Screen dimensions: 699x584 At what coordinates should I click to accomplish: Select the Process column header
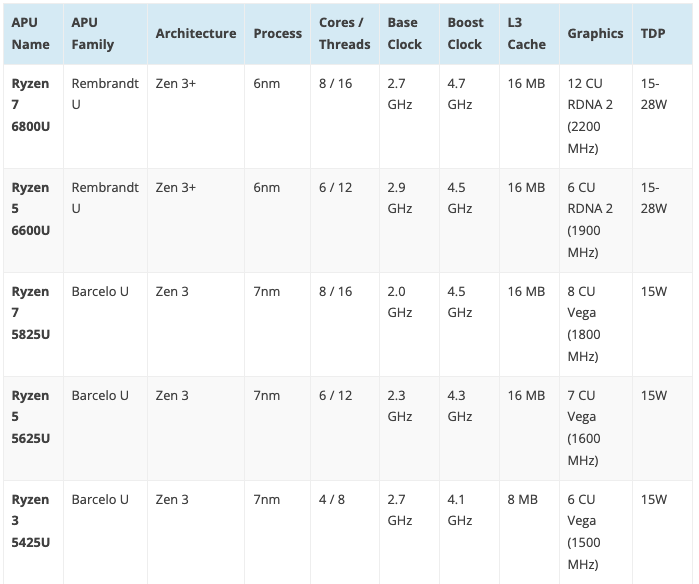[x=278, y=33]
